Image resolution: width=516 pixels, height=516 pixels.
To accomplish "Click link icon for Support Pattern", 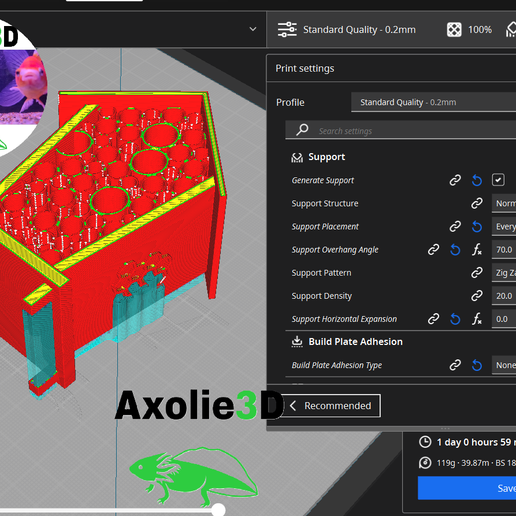I will pyautogui.click(x=477, y=273).
